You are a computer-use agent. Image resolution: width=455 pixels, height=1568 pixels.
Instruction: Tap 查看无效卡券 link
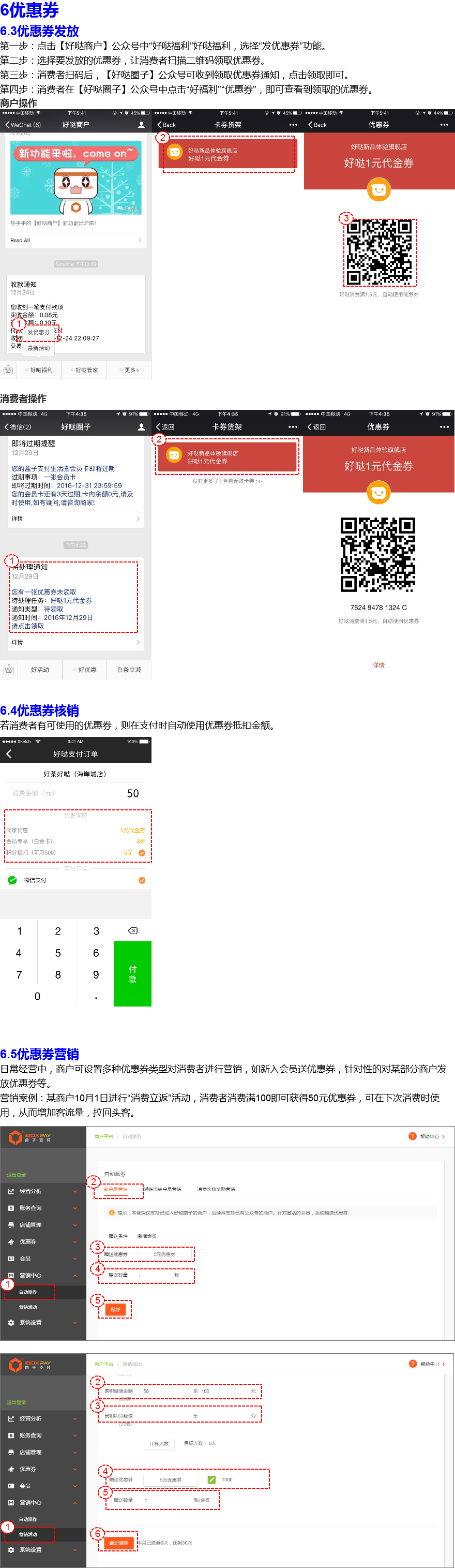coord(242,481)
